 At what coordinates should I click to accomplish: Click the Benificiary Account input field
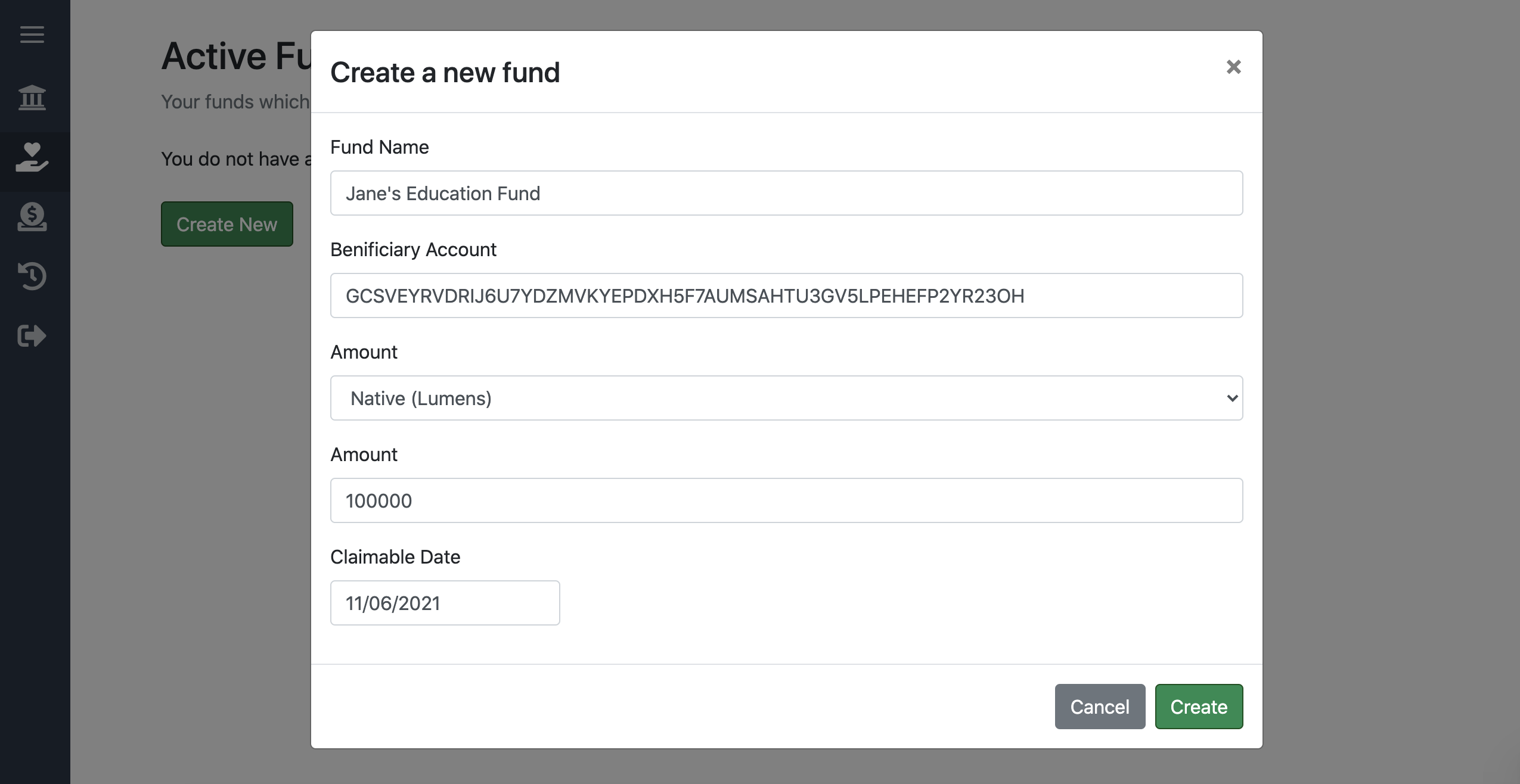coord(786,295)
